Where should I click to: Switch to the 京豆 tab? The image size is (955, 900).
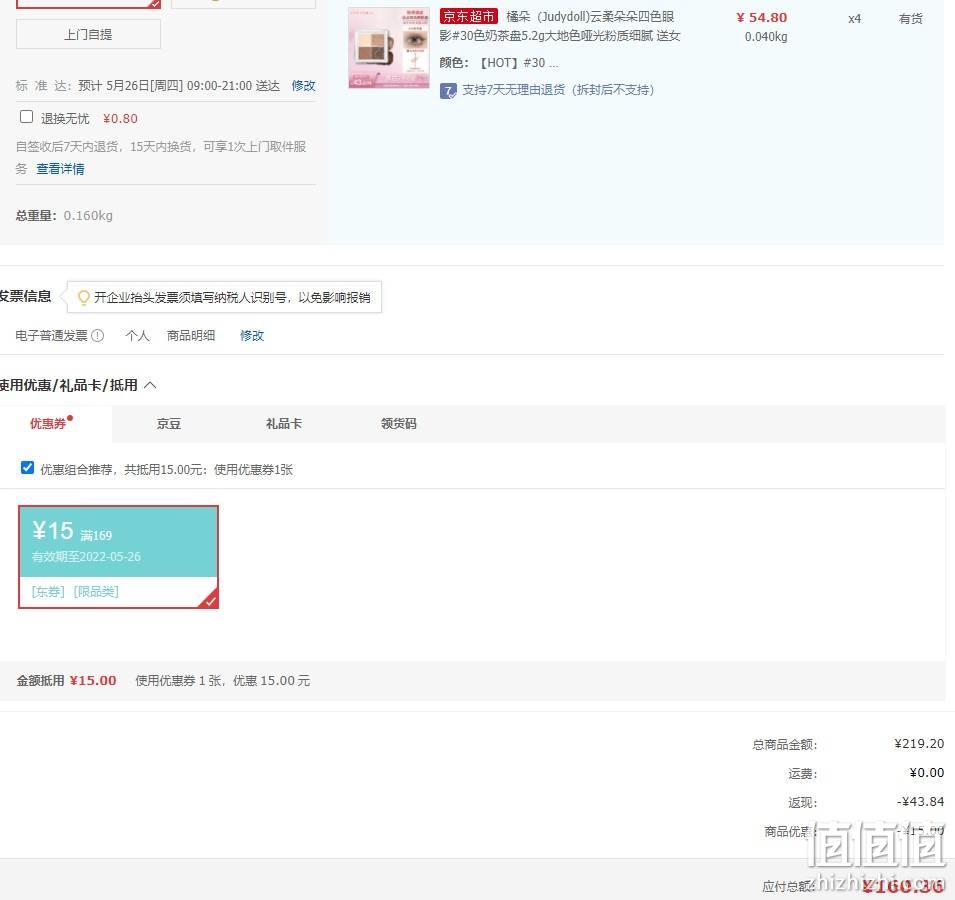tap(169, 424)
